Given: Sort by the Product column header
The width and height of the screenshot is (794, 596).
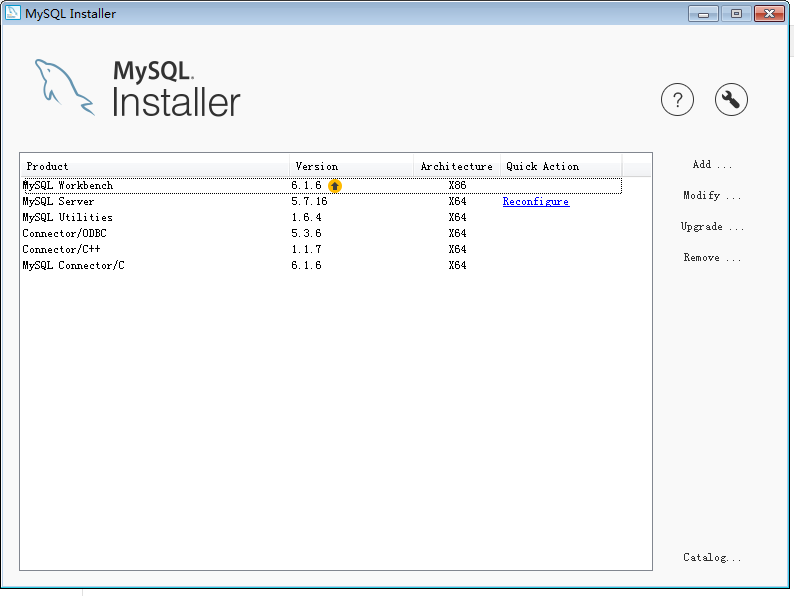Looking at the screenshot, I should click(x=155, y=167).
